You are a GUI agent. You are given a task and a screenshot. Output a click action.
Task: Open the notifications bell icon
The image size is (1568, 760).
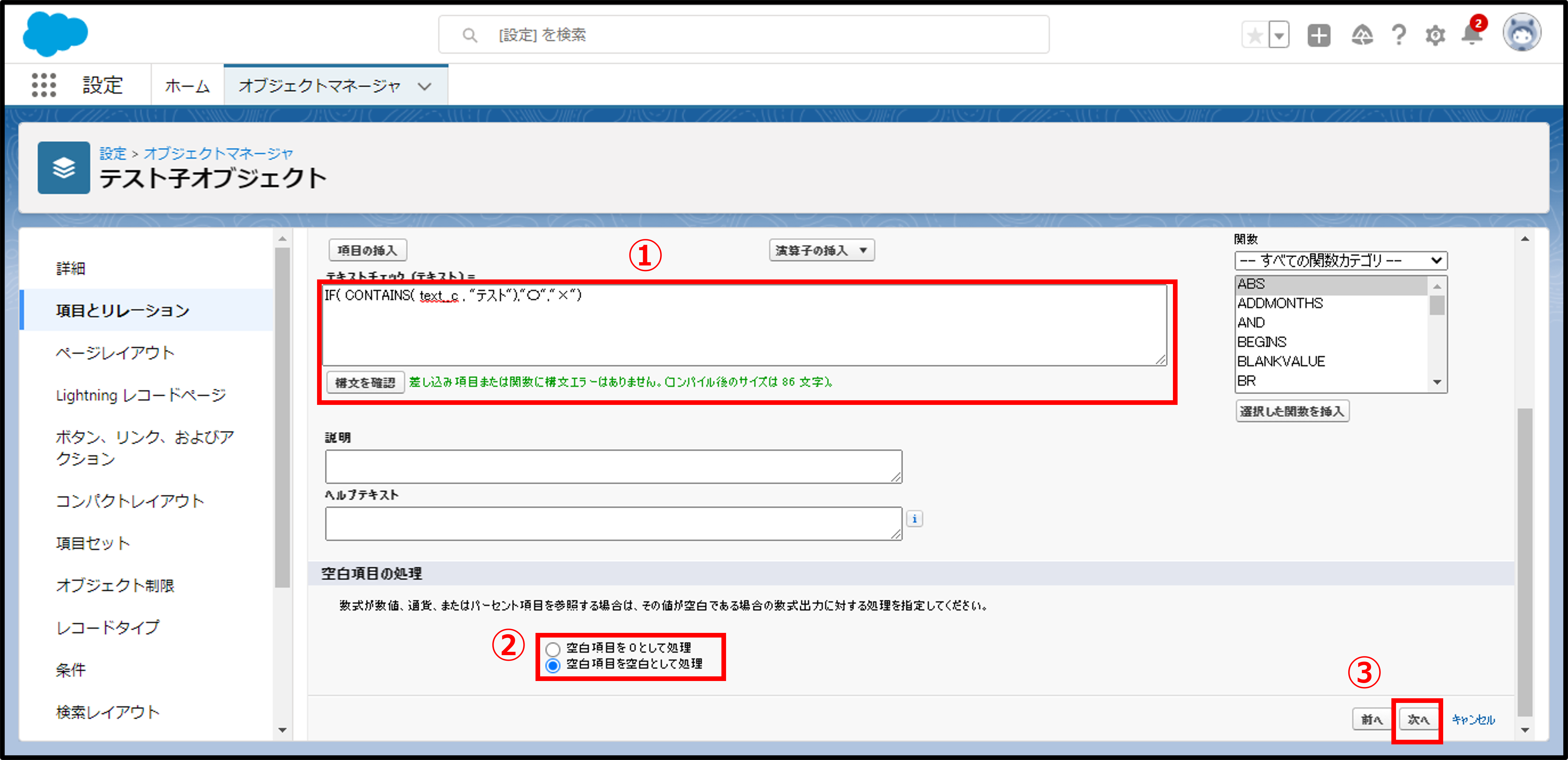coord(1471,35)
